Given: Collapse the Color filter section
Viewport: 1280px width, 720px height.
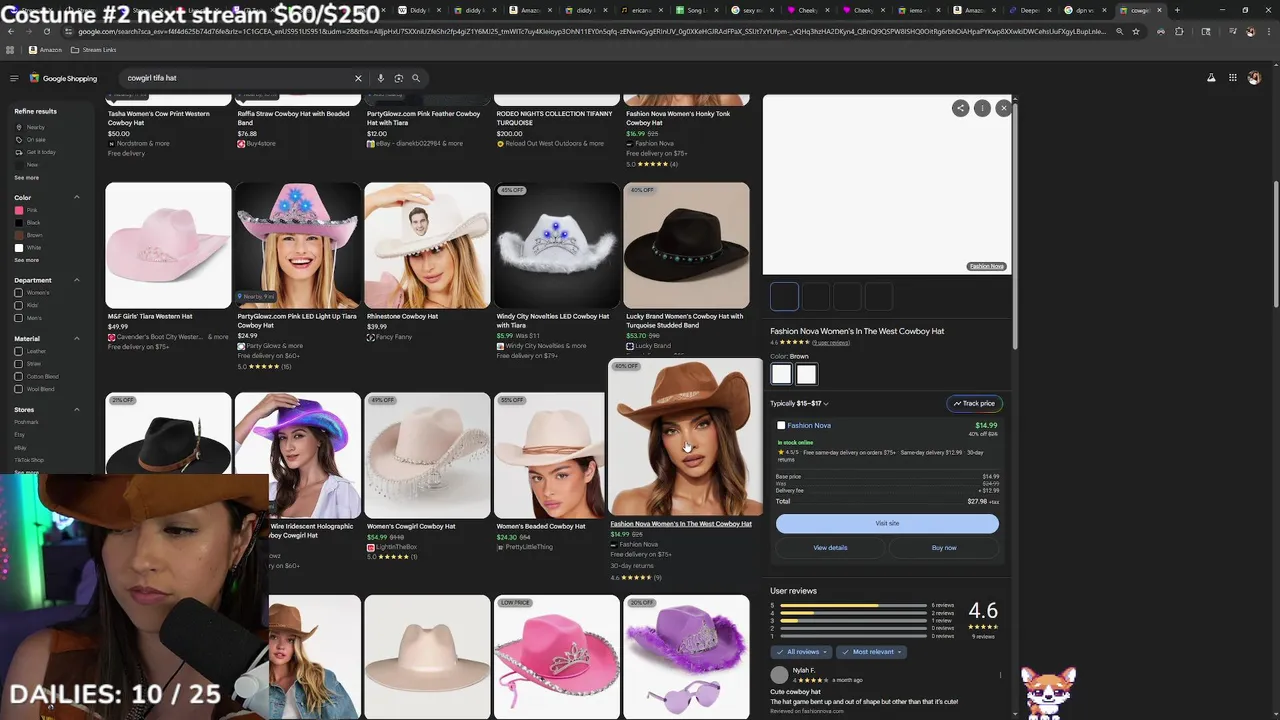Looking at the screenshot, I should (x=77, y=197).
